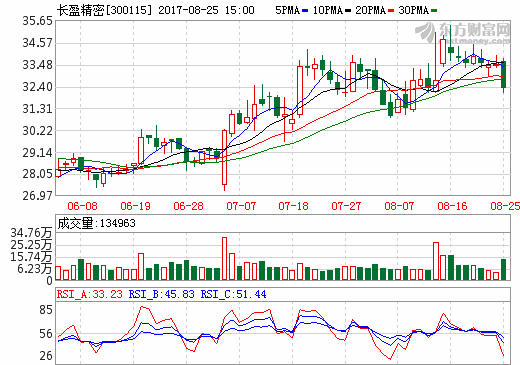Click the volume axis value 15.74万
The image size is (520, 365).
pos(31,257)
